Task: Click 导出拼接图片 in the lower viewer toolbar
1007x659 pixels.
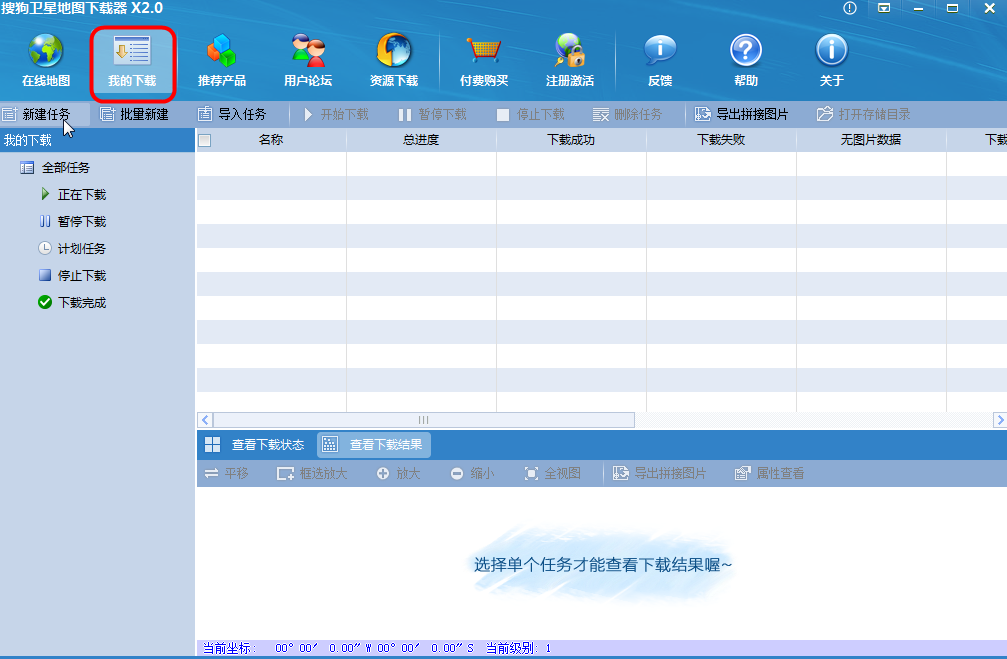Action: tap(660, 473)
